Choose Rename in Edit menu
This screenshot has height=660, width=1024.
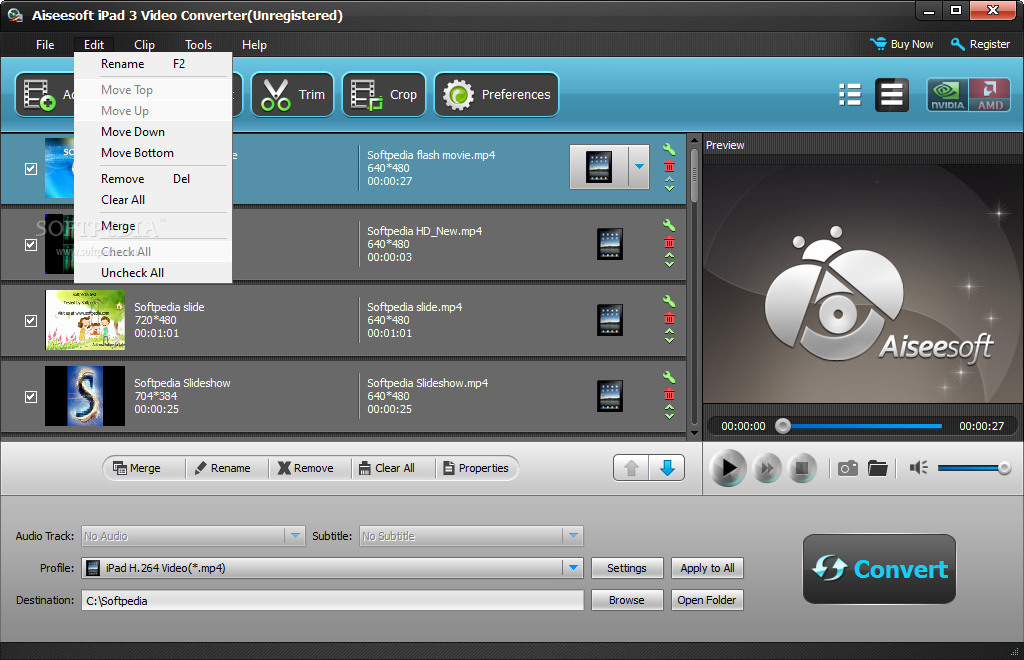153,64
